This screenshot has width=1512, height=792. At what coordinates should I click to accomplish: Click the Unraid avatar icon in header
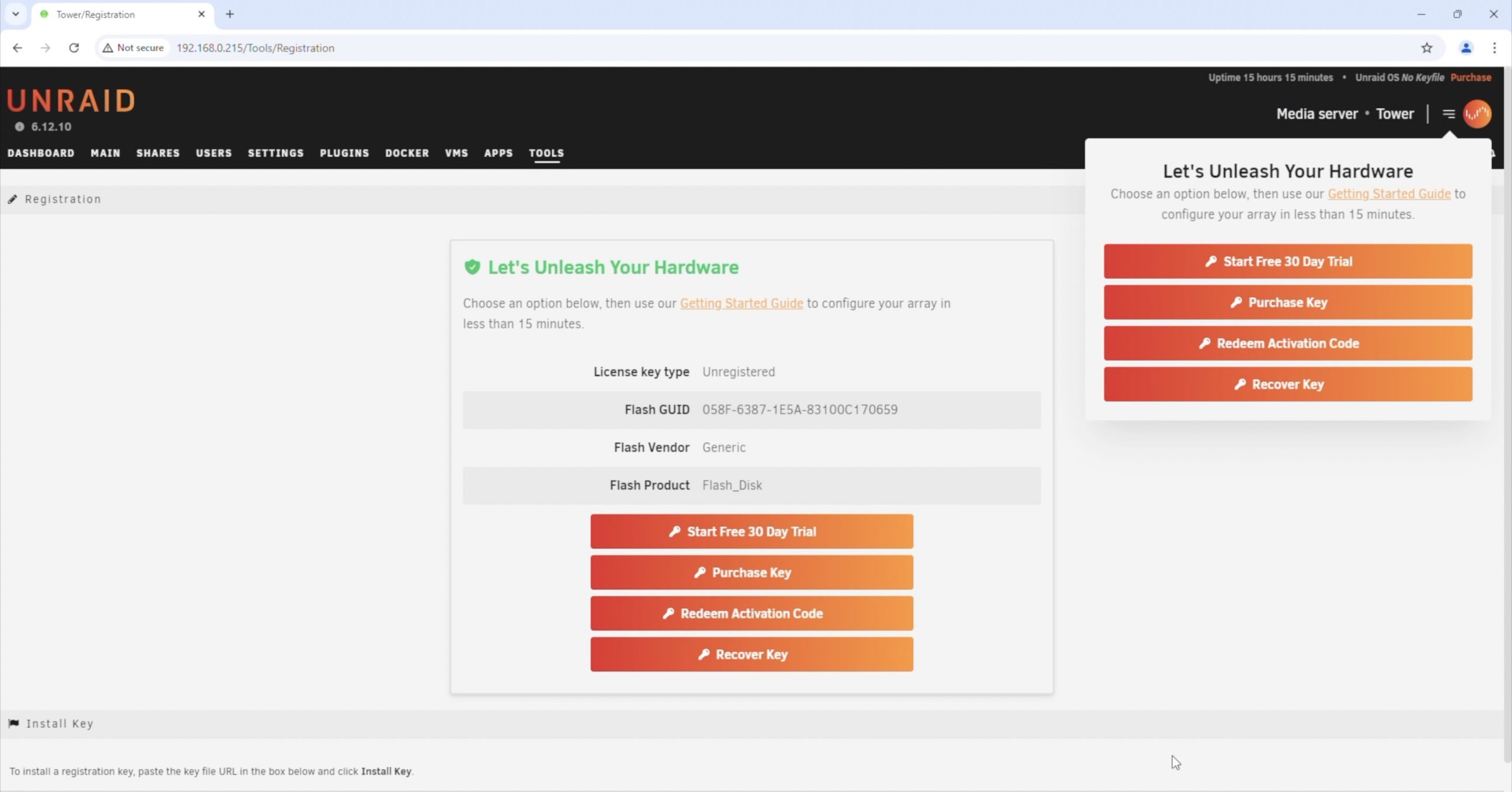point(1477,114)
